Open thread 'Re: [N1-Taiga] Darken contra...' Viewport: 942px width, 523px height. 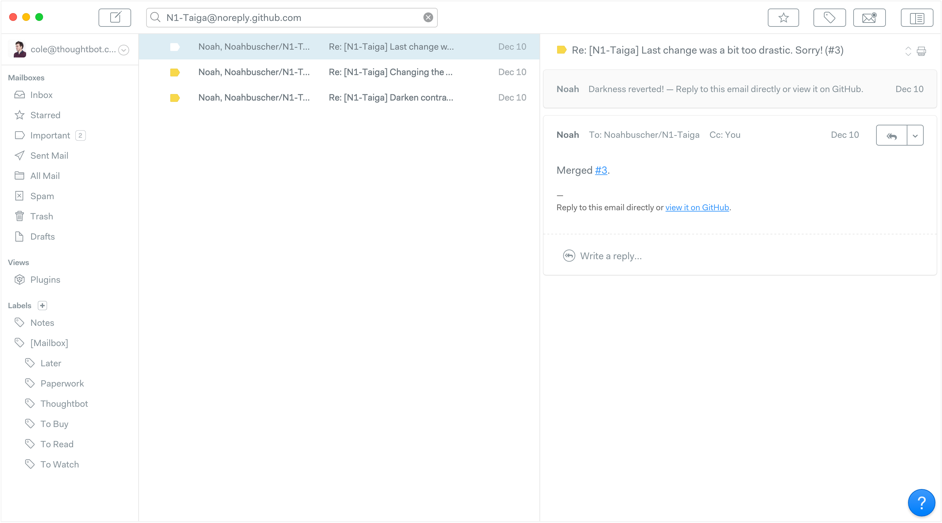339,97
